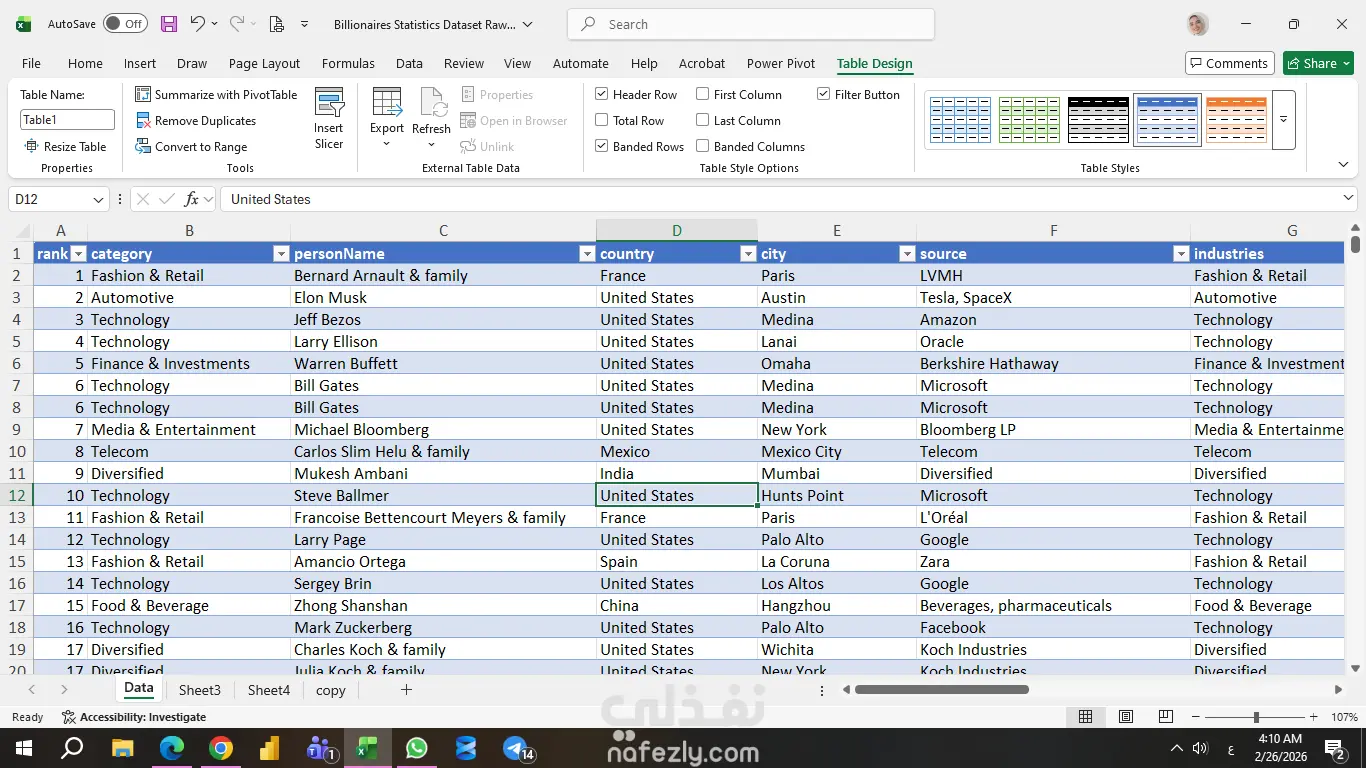1366x768 pixels.
Task: Toggle the AutoSave switch
Action: 125,24
